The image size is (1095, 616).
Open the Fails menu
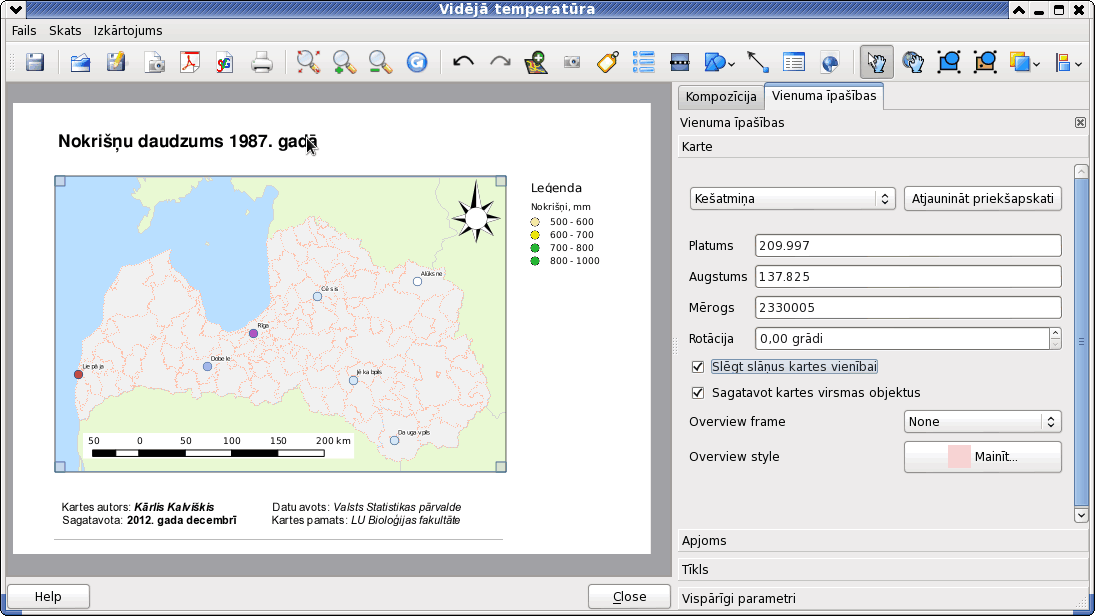coord(24,31)
